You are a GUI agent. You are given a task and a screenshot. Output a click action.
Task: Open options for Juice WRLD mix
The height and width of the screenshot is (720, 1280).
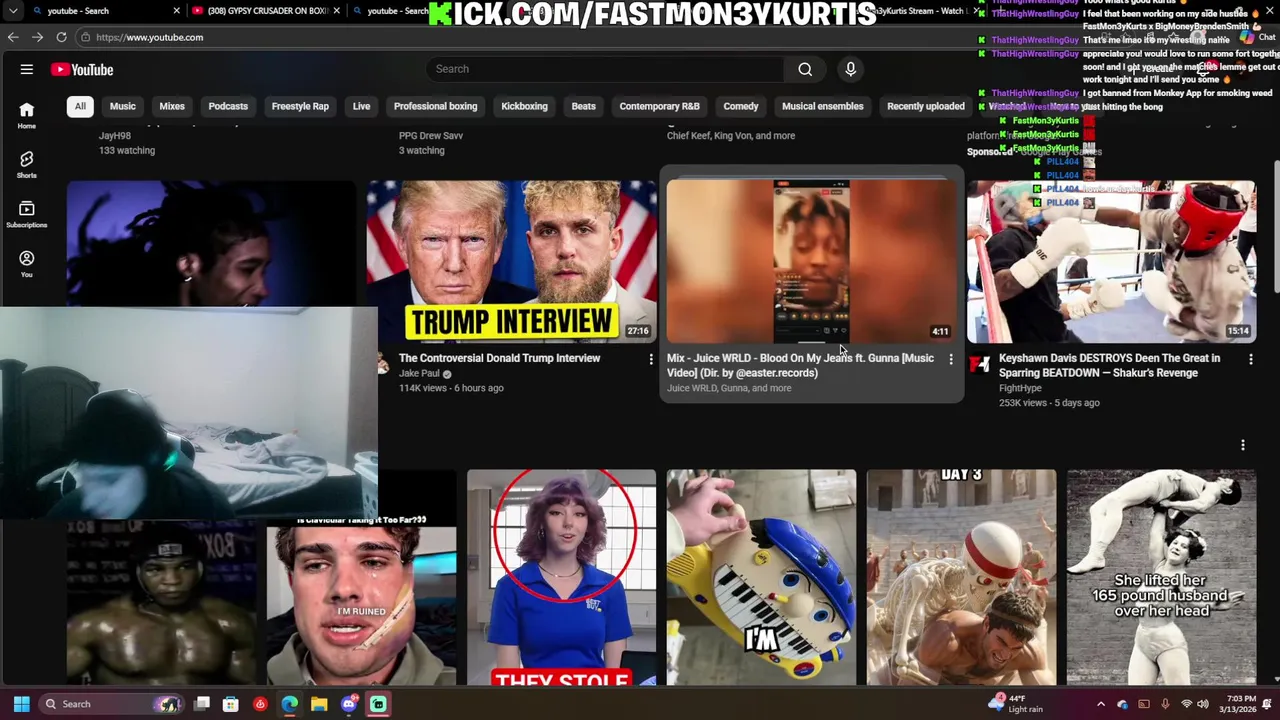951,359
